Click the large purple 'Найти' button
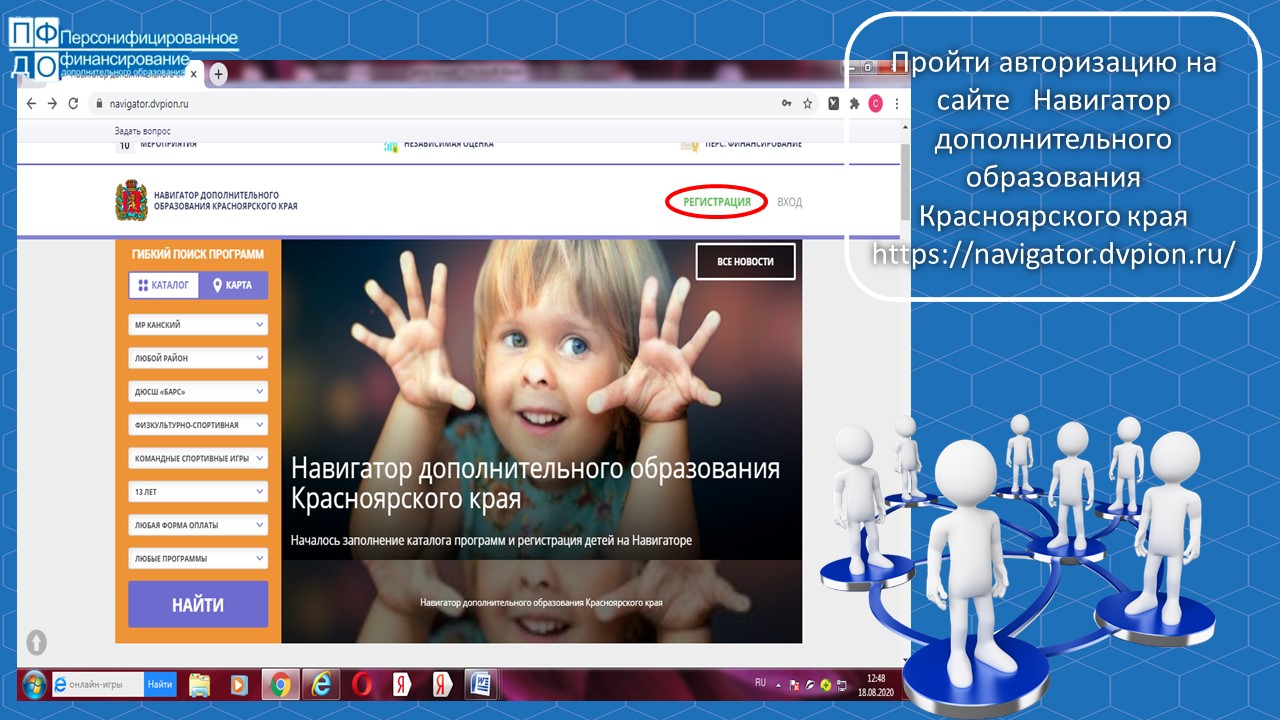Image resolution: width=1280 pixels, height=720 pixels. click(198, 604)
